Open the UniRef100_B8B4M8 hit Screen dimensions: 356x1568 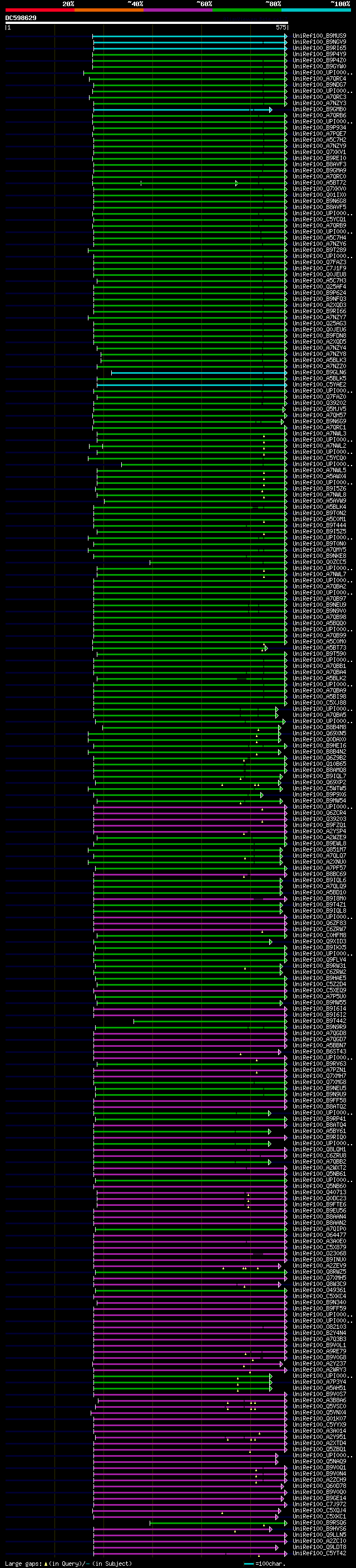pyautogui.click(x=319, y=728)
